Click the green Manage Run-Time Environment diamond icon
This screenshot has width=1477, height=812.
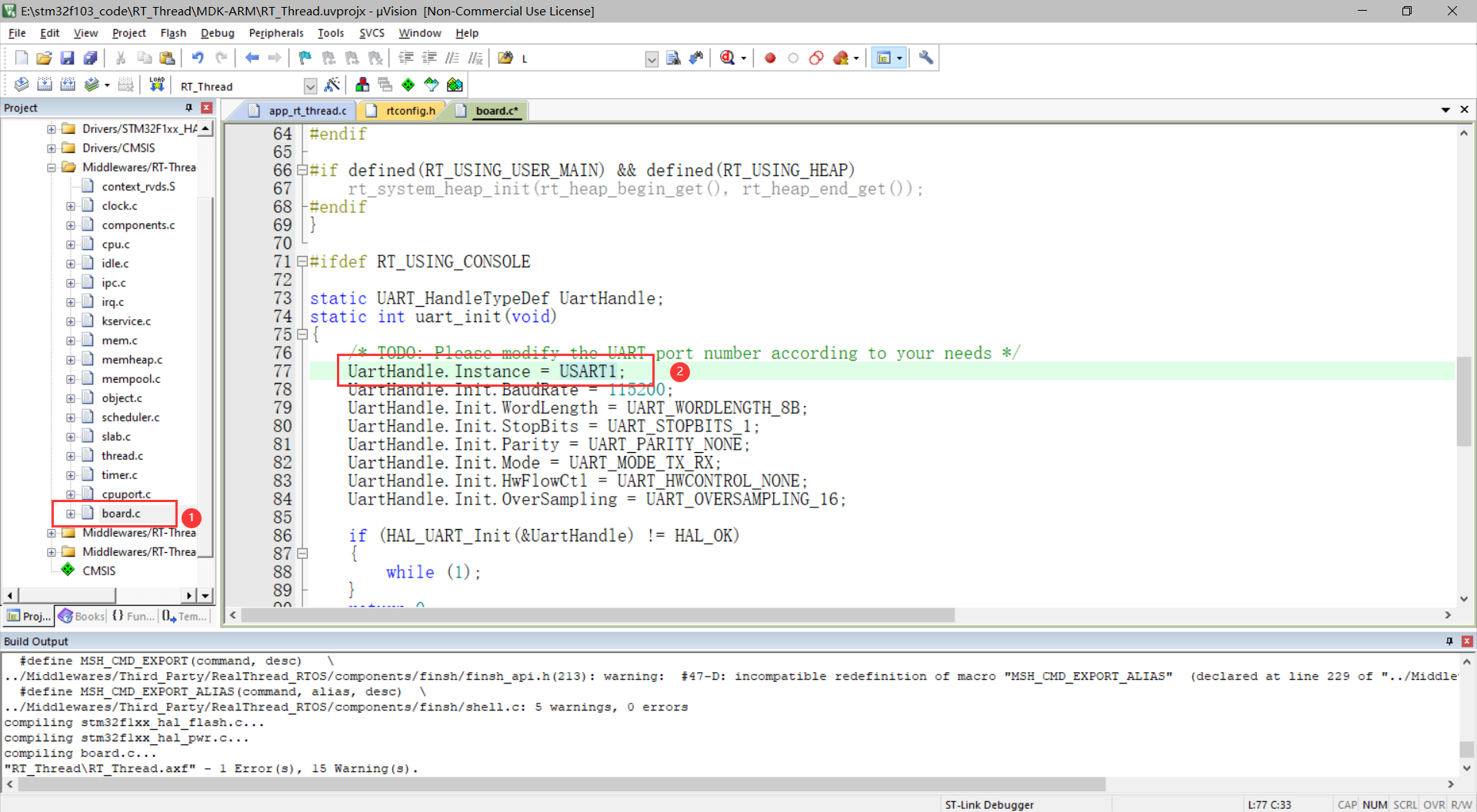[x=408, y=85]
